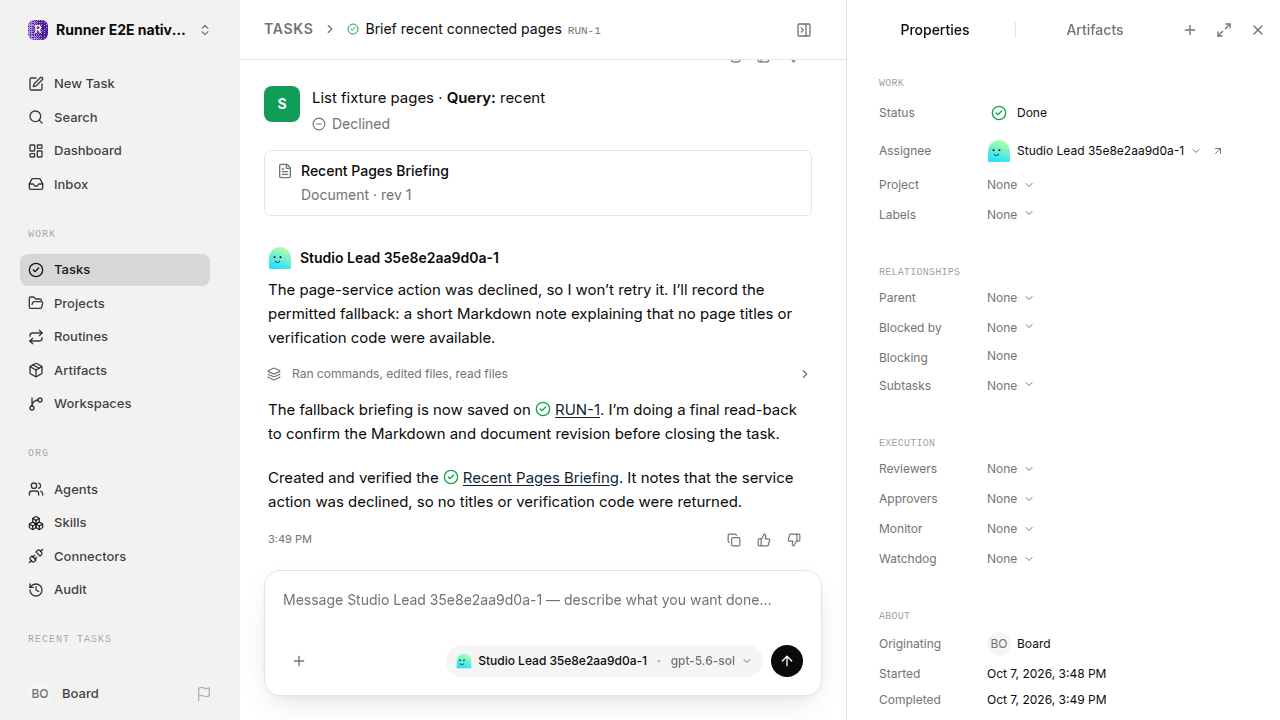Open the Board user menu
Viewport: 1280px width, 720px height.
[65, 694]
